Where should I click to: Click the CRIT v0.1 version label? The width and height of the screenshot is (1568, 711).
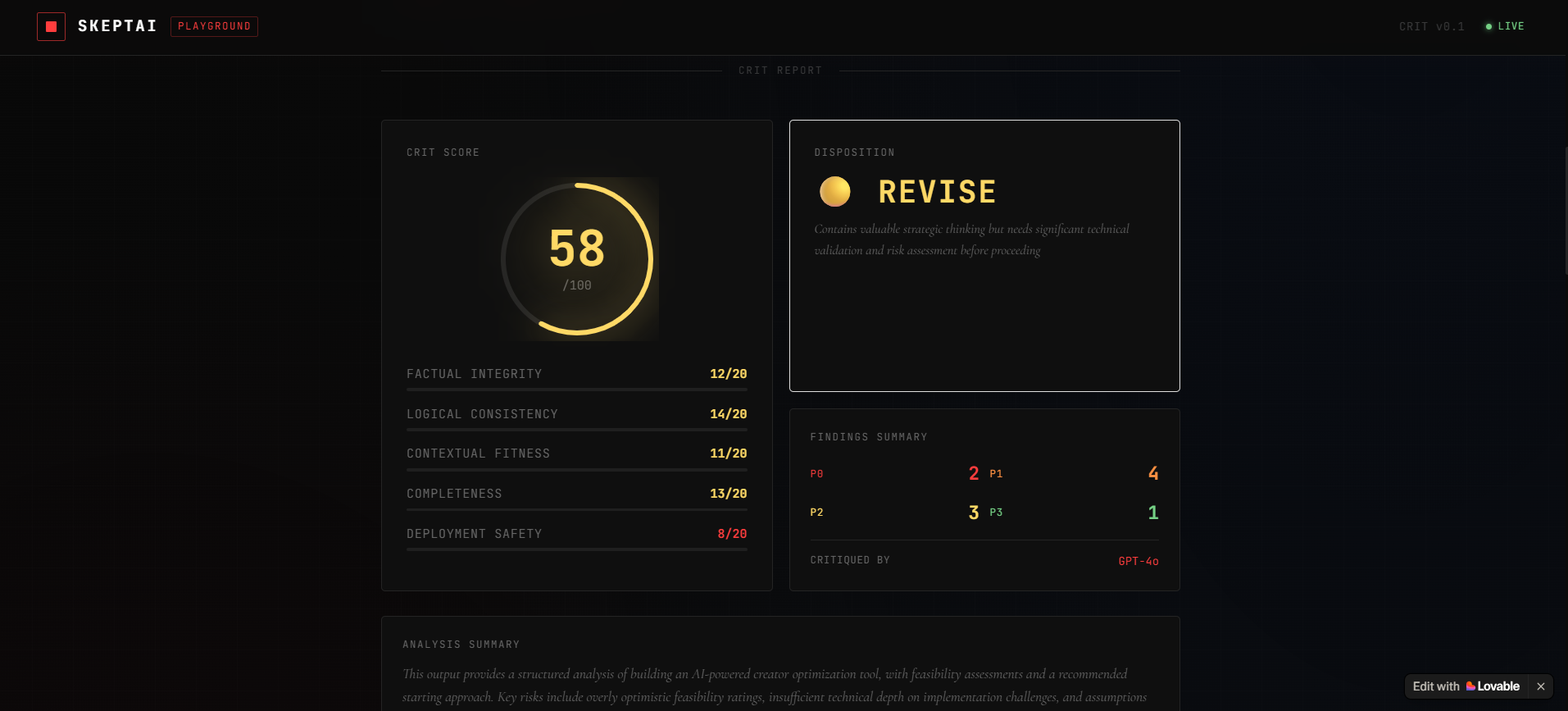(x=1431, y=26)
